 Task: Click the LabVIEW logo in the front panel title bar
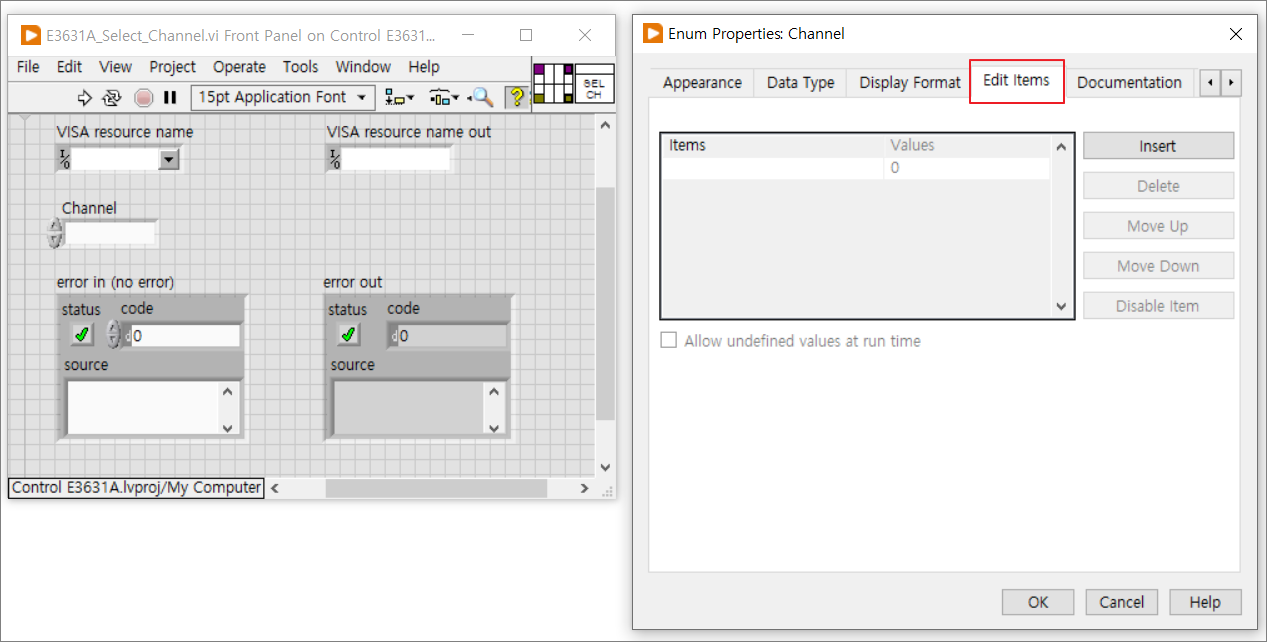tap(31, 35)
